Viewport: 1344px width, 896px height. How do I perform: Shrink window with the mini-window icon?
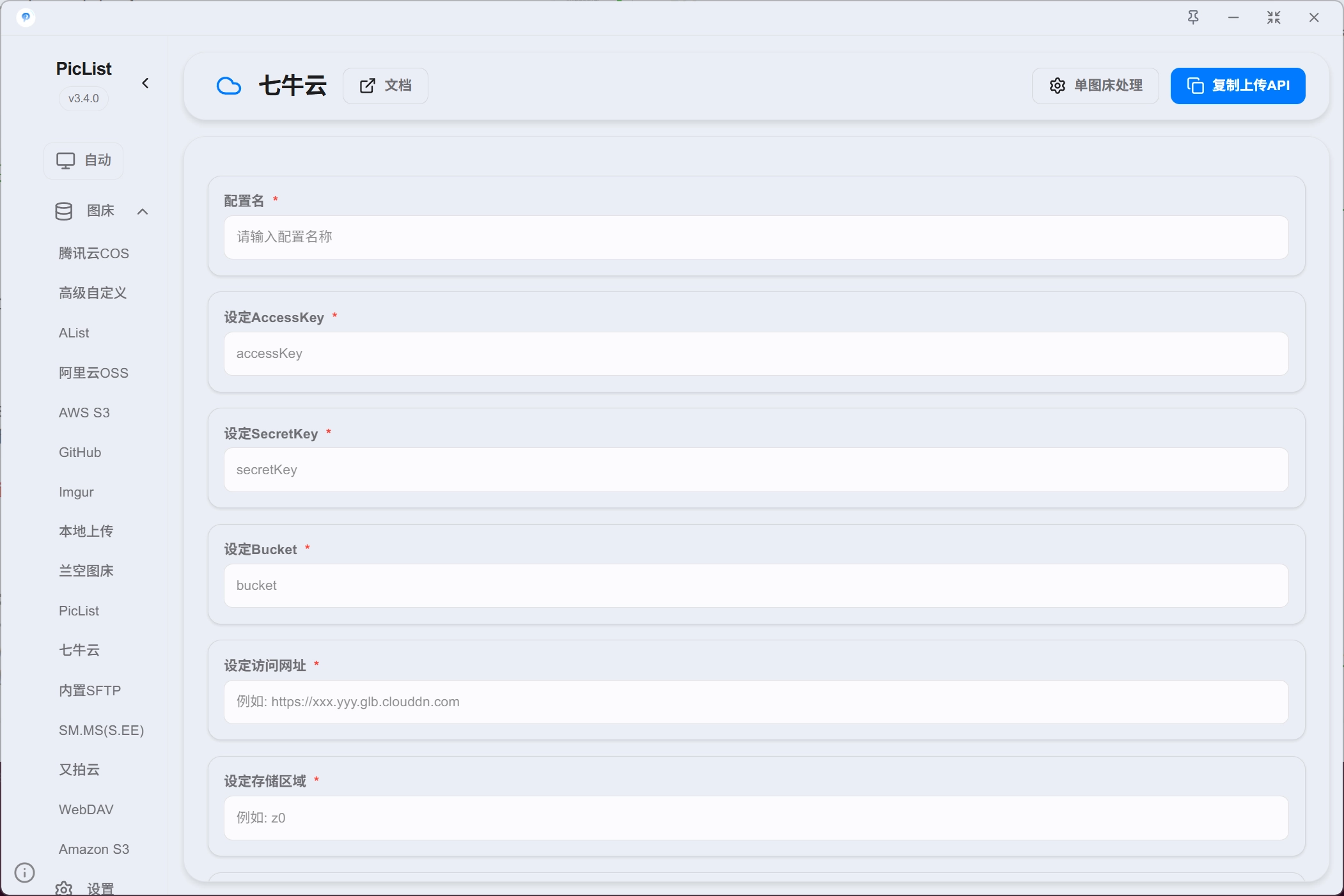[1274, 17]
